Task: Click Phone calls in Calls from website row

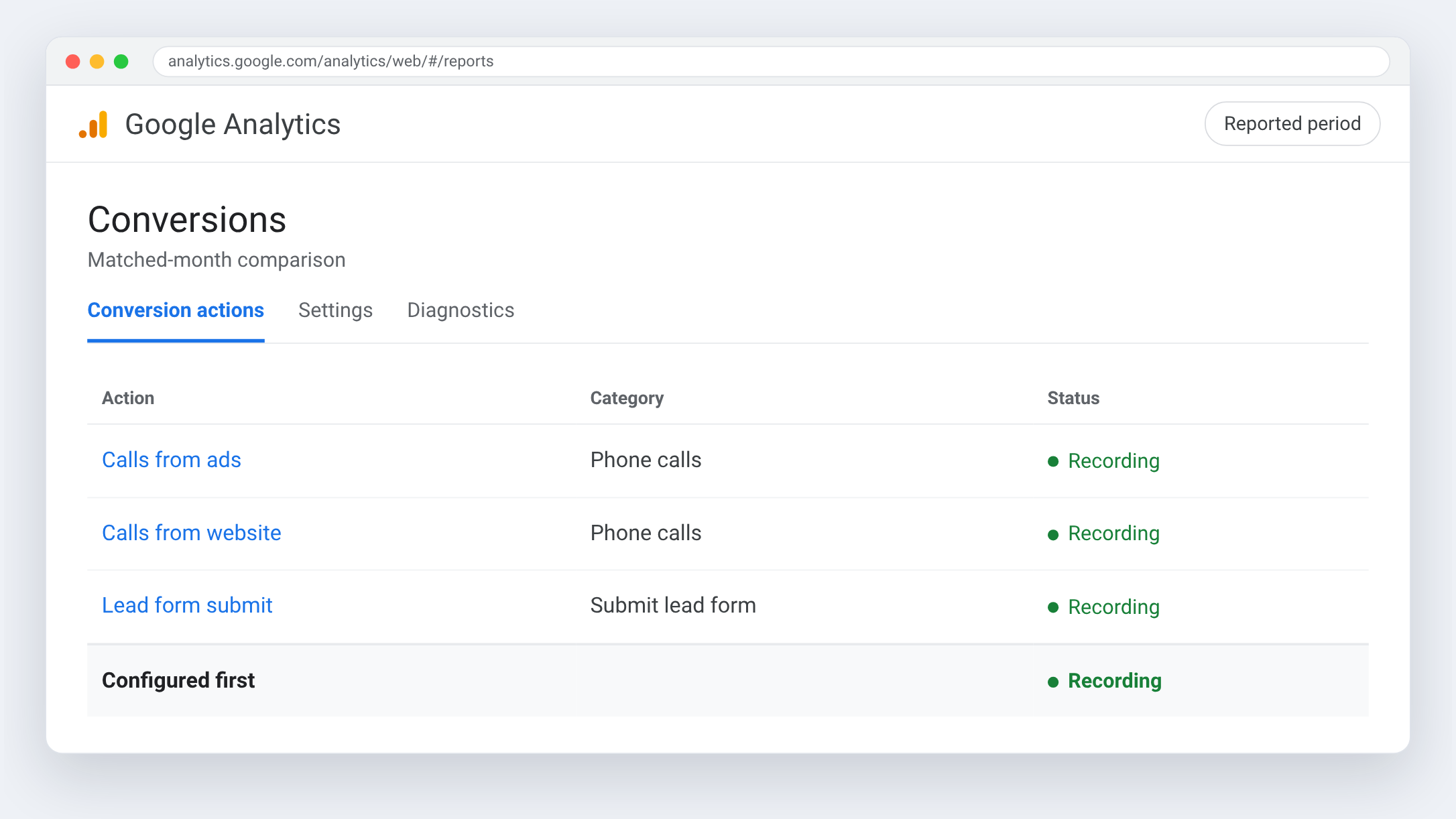Action: coord(646,533)
